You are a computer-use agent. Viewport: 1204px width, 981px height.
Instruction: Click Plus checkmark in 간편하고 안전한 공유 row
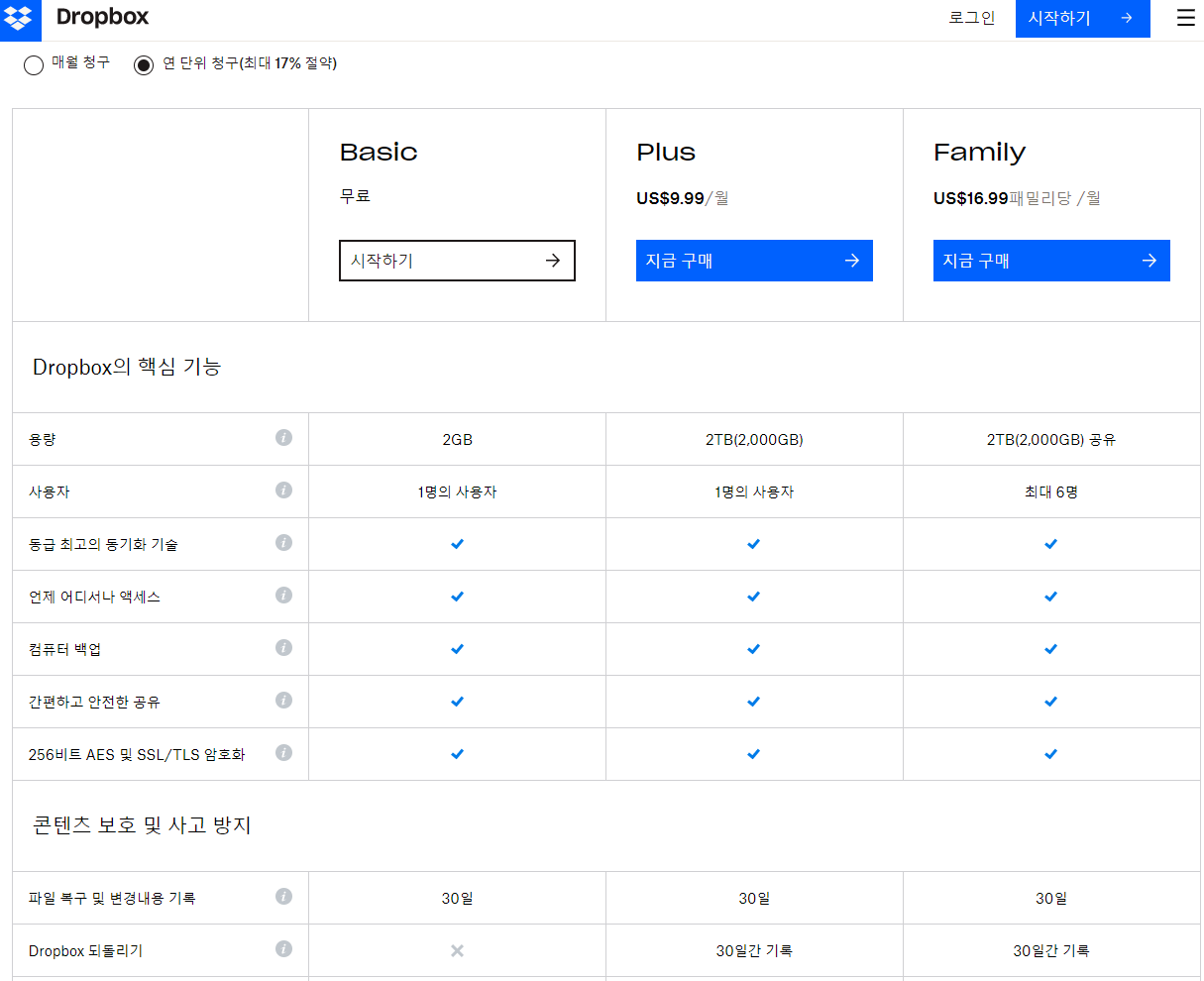[x=754, y=702]
